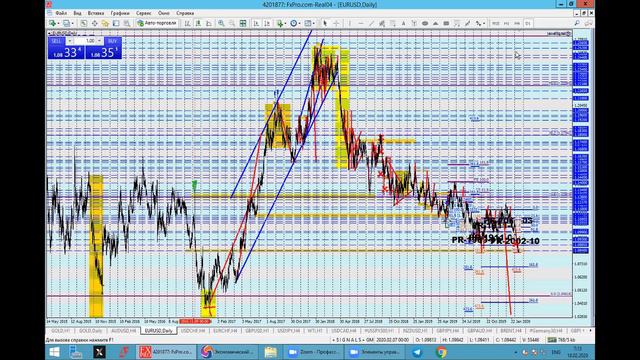Viewport: 640px width, 360px height.
Task: Switch to GOLD,Daily chart tab
Action: pos(91,331)
